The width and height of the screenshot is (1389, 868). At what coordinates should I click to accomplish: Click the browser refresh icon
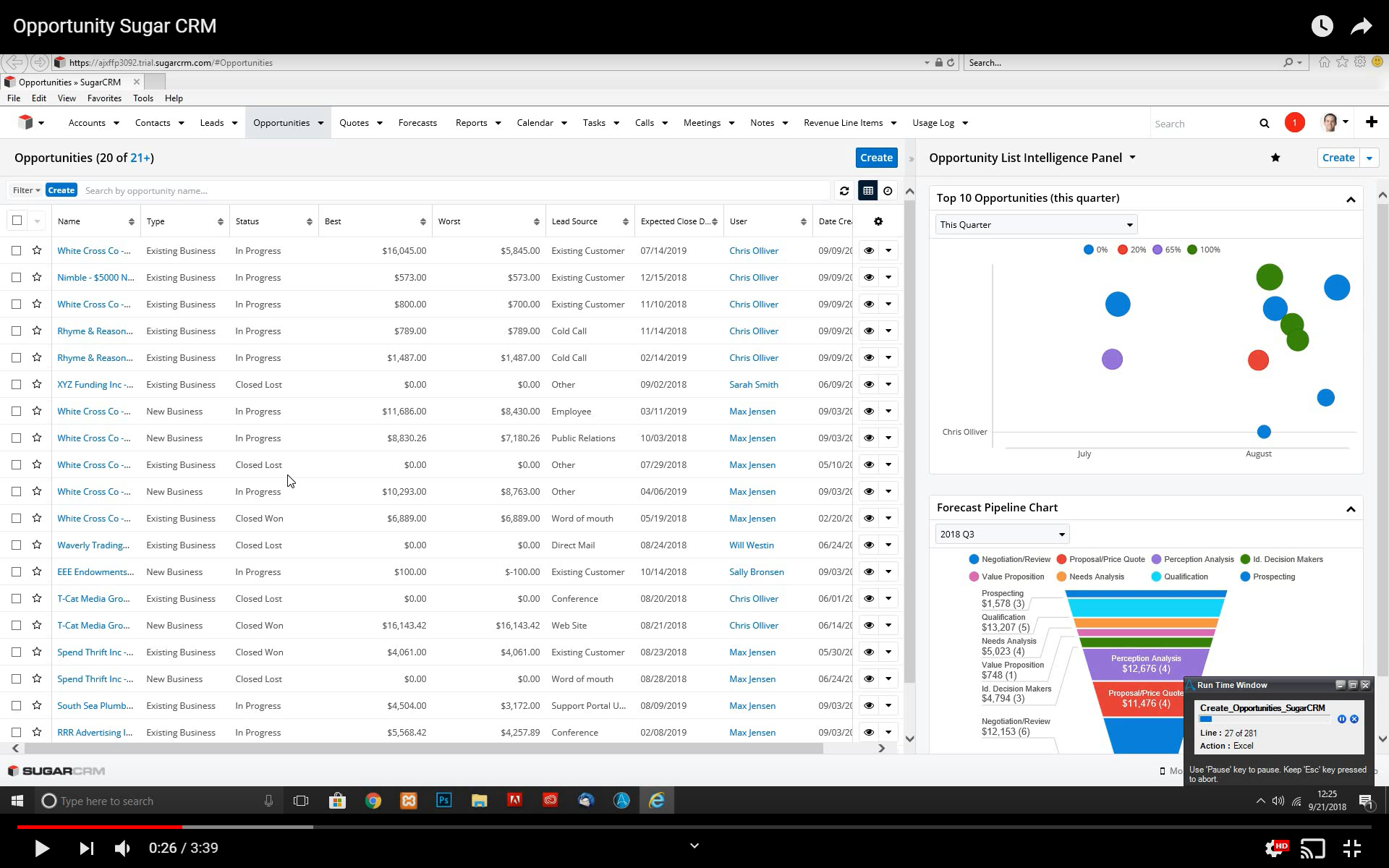click(x=951, y=63)
